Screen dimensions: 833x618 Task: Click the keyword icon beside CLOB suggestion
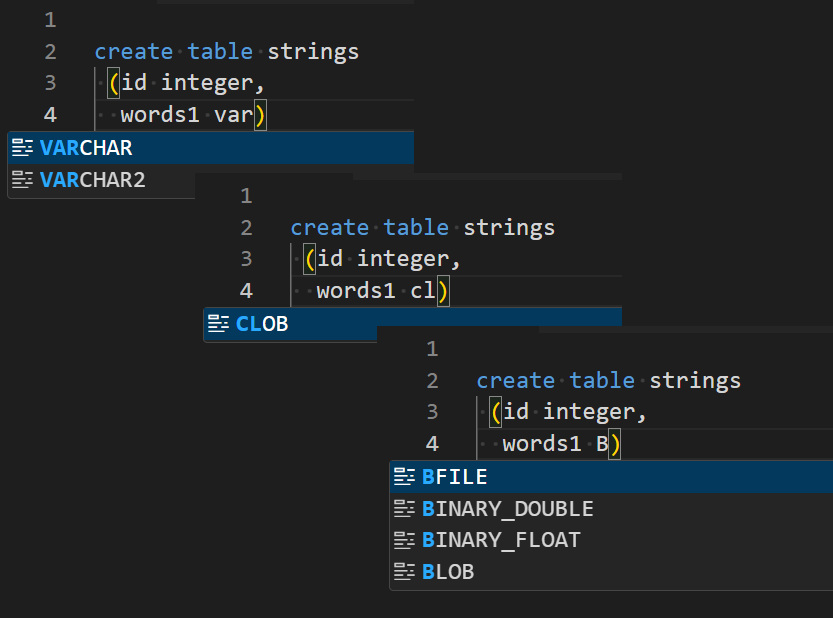[218, 323]
